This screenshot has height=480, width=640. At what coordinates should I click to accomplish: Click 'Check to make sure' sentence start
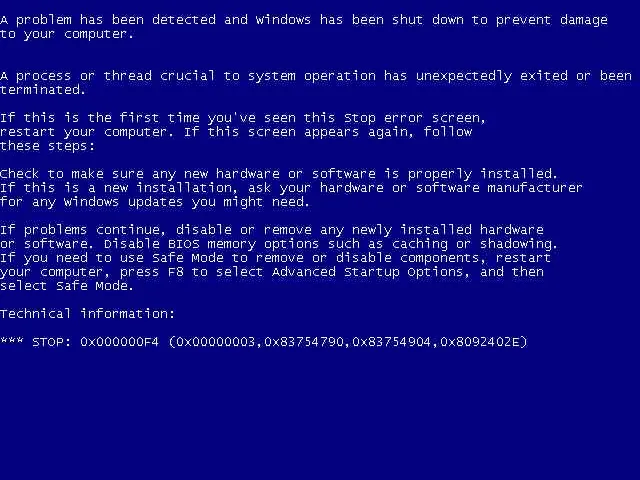tap(72, 174)
